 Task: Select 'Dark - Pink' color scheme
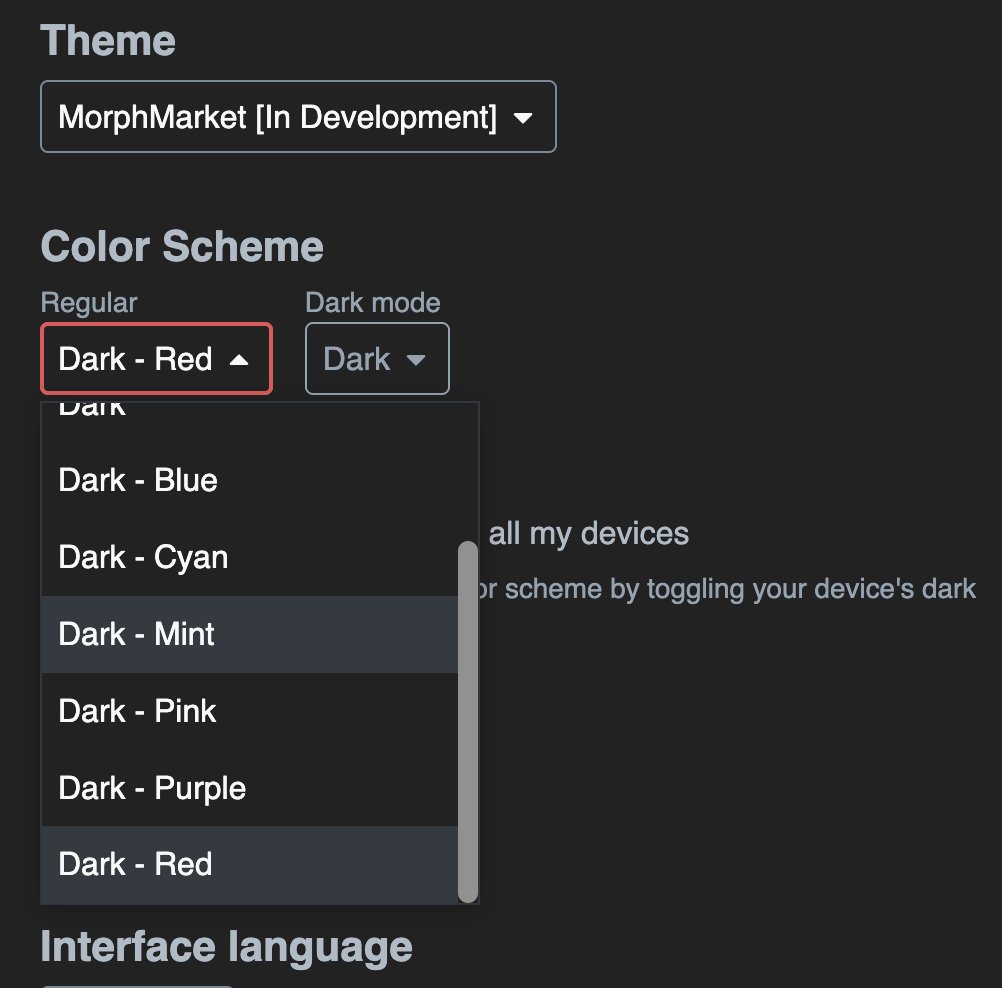[138, 711]
